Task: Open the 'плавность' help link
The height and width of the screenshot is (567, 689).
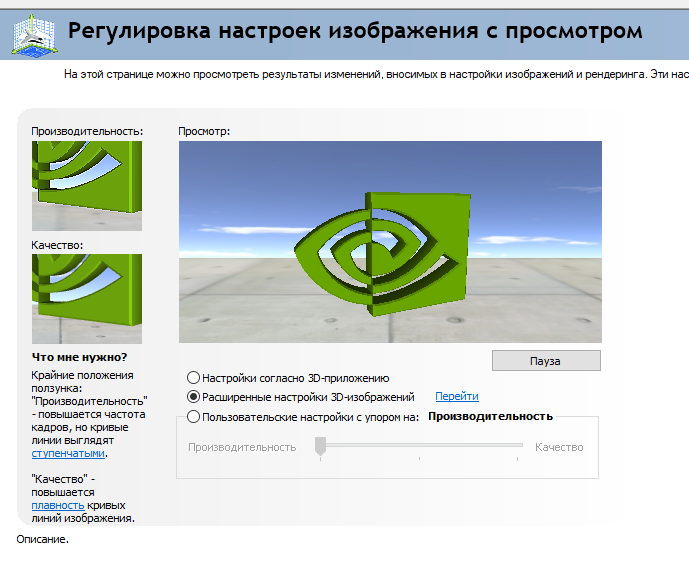Action: (x=58, y=505)
